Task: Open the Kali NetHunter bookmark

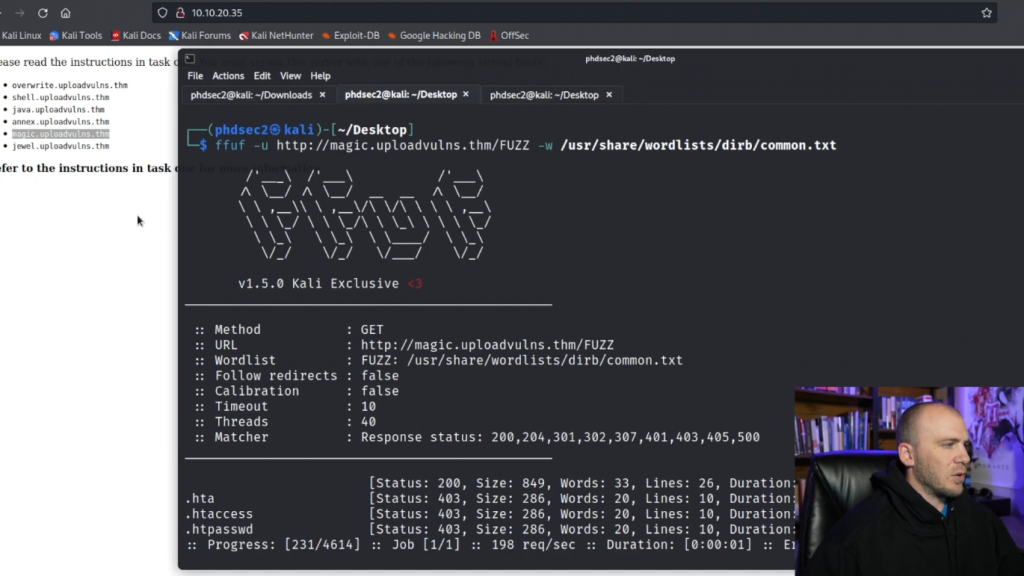Action: 276,35
